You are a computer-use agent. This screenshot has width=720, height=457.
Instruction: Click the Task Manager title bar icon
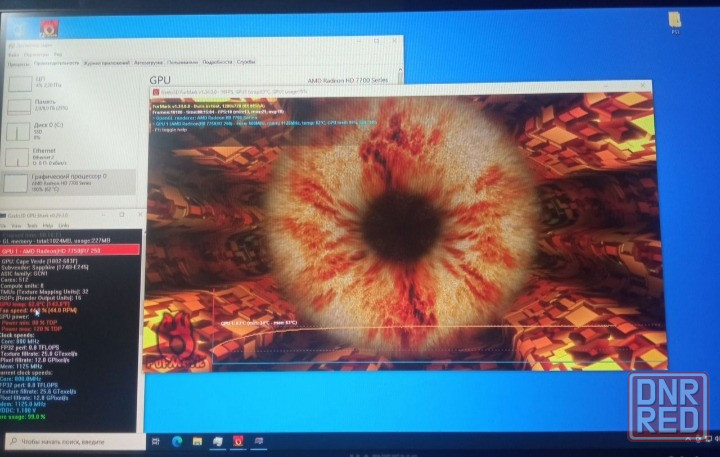click(x=11, y=45)
